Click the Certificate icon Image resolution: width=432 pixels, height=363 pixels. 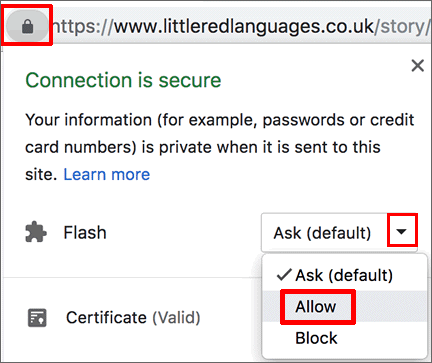pos(37,318)
